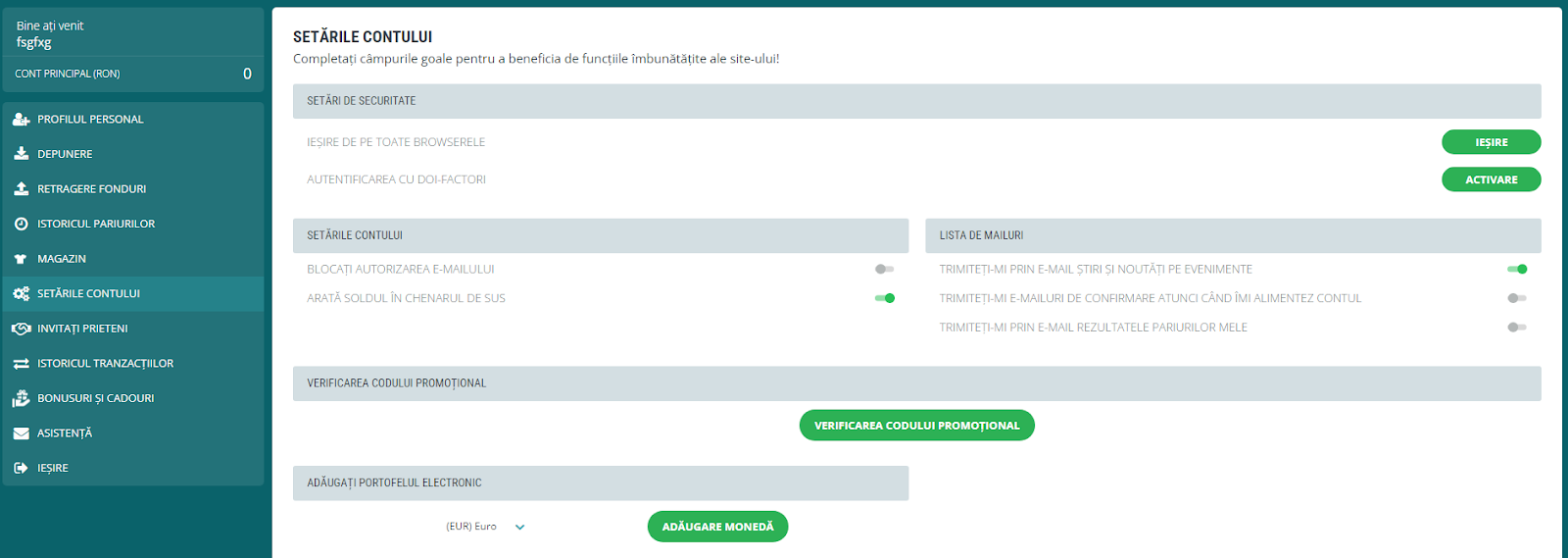Select Retragere Fonduri in the sidebar
The height and width of the screenshot is (558, 1568).
[133, 189]
